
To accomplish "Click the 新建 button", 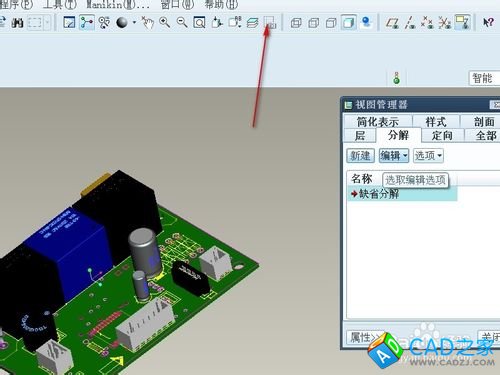I will point(360,155).
